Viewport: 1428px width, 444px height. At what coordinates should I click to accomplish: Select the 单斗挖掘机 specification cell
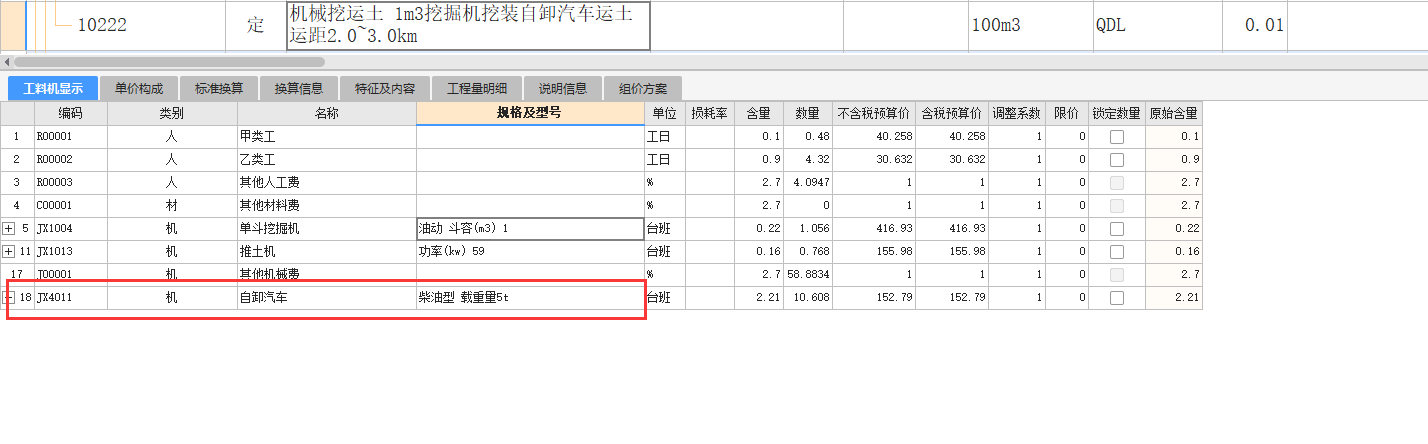[530, 229]
